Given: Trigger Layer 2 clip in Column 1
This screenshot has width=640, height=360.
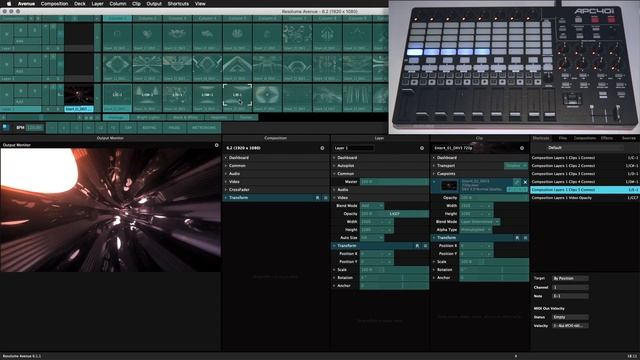Looking at the screenshot, I should (117, 68).
